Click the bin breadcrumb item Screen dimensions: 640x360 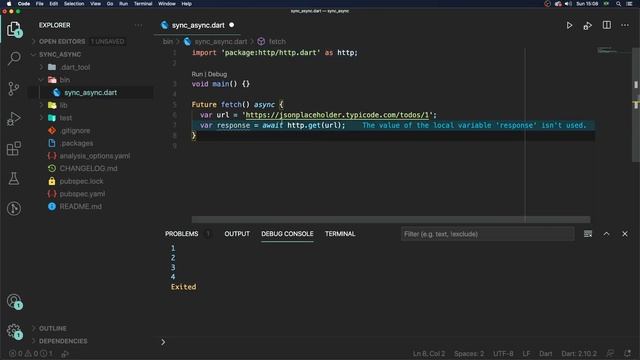click(x=168, y=42)
